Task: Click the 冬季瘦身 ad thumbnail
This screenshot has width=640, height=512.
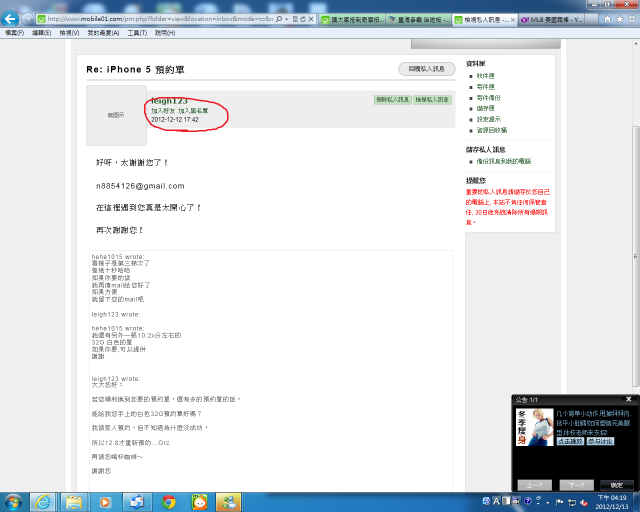Action: pyautogui.click(x=534, y=427)
